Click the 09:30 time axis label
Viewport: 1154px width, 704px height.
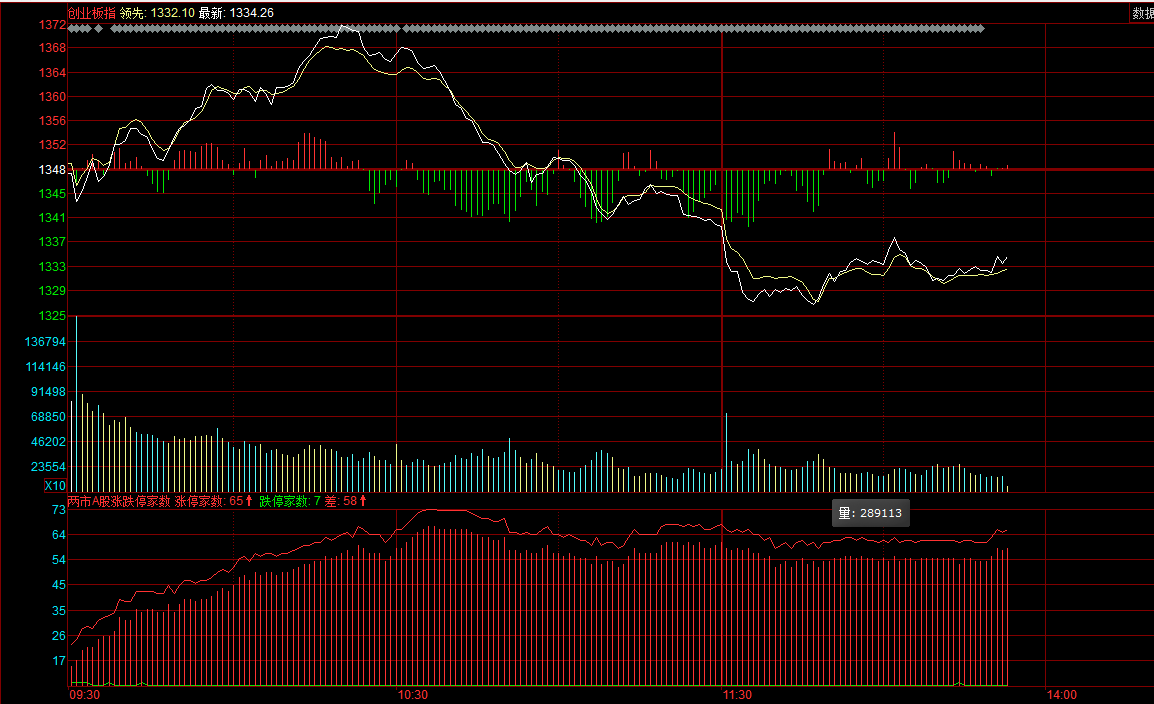84,694
